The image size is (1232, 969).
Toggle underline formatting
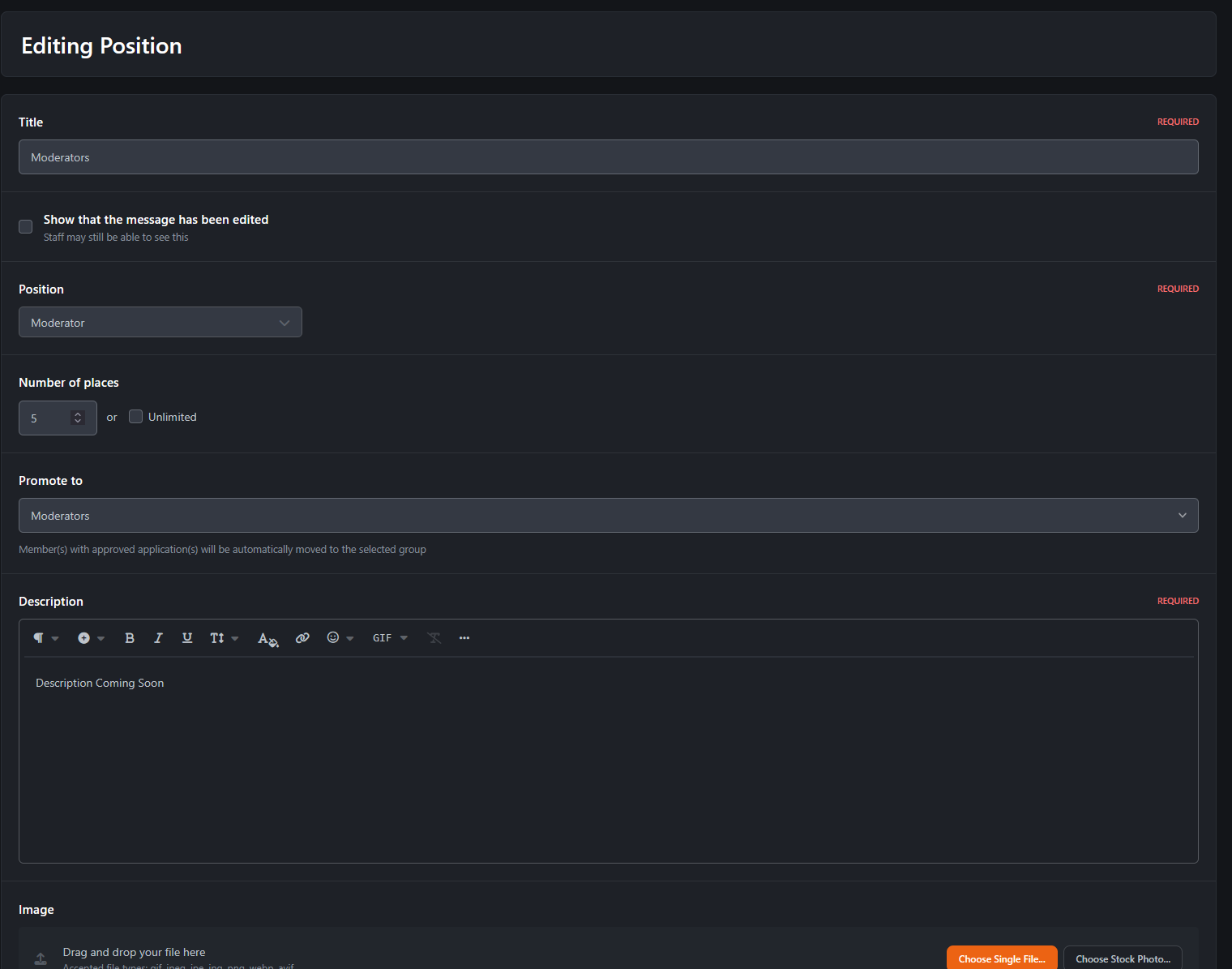pos(187,638)
